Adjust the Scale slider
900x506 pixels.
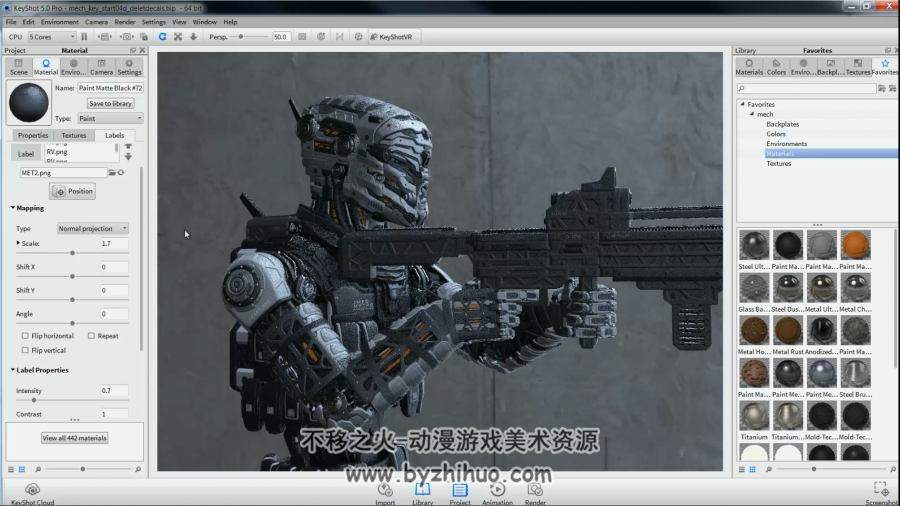[x=72, y=253]
